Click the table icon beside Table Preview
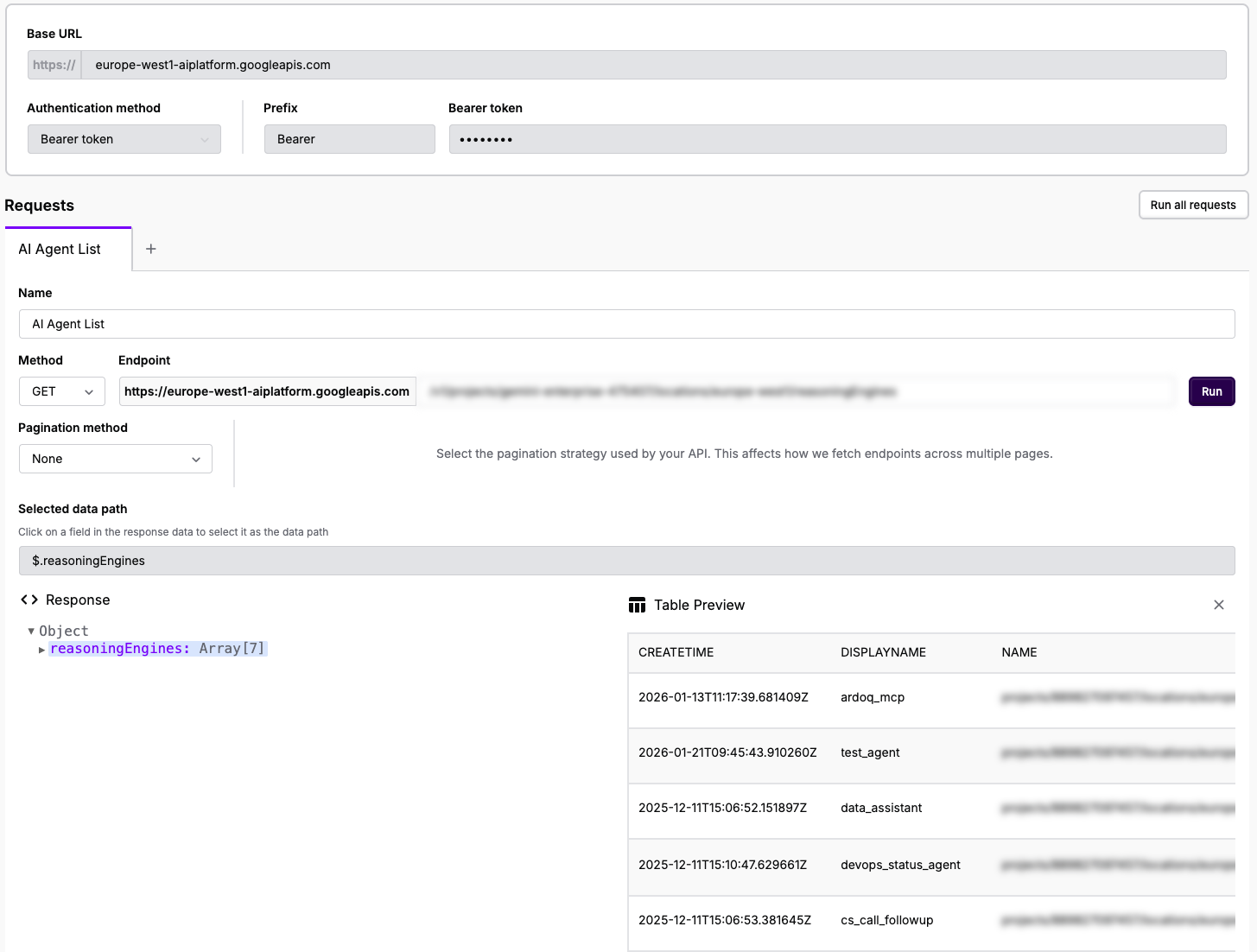Screen dimensions: 1257x952 click(x=637, y=605)
